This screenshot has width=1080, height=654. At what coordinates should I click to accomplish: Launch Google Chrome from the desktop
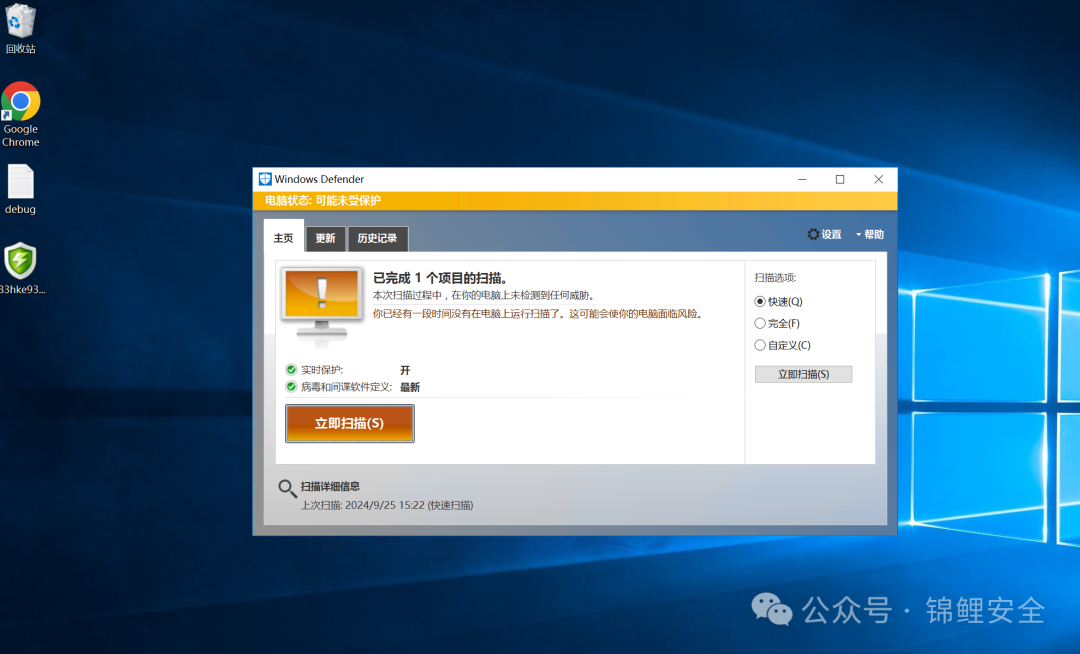(21, 114)
